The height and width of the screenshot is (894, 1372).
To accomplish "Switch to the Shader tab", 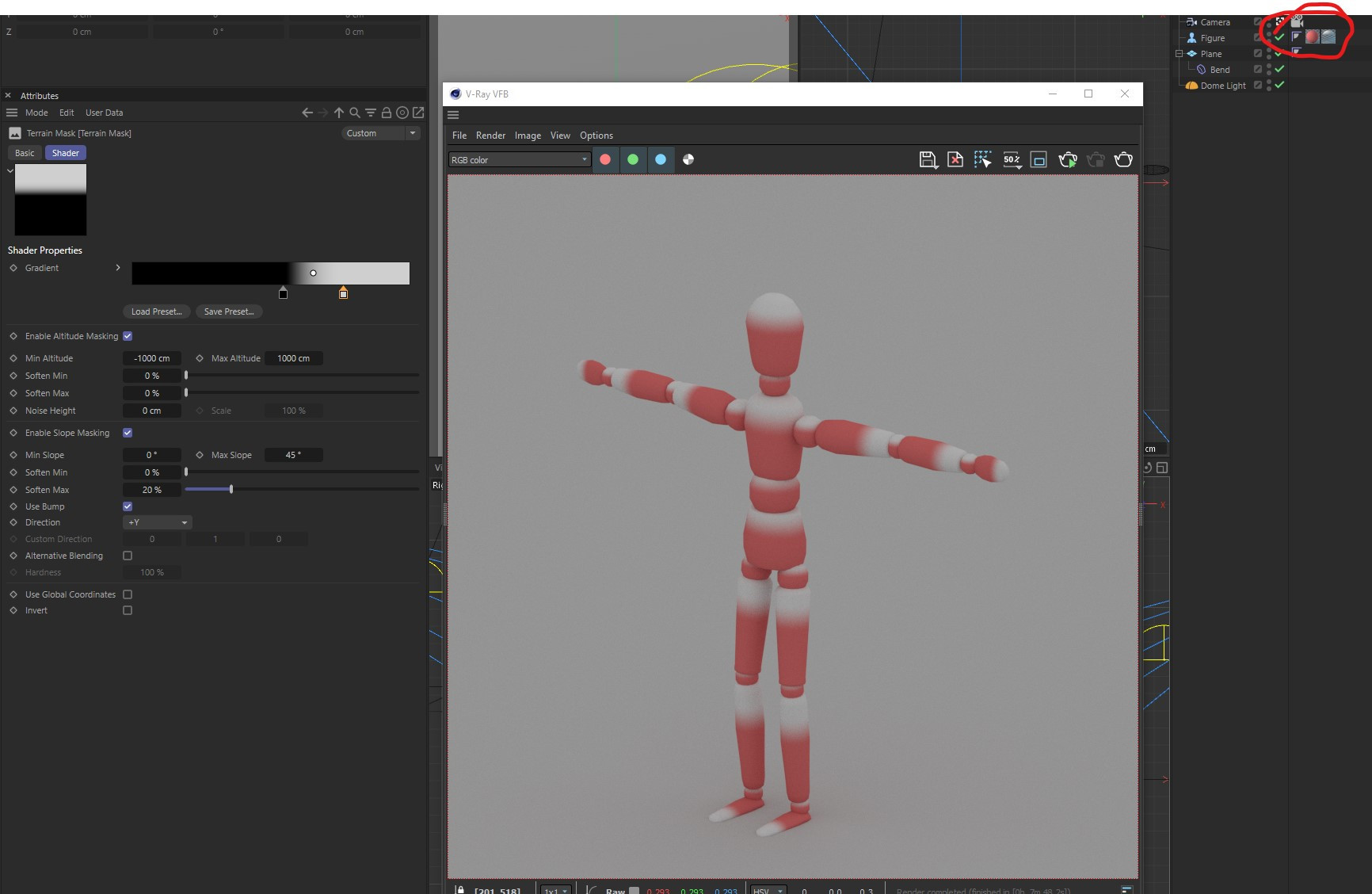I will [66, 153].
